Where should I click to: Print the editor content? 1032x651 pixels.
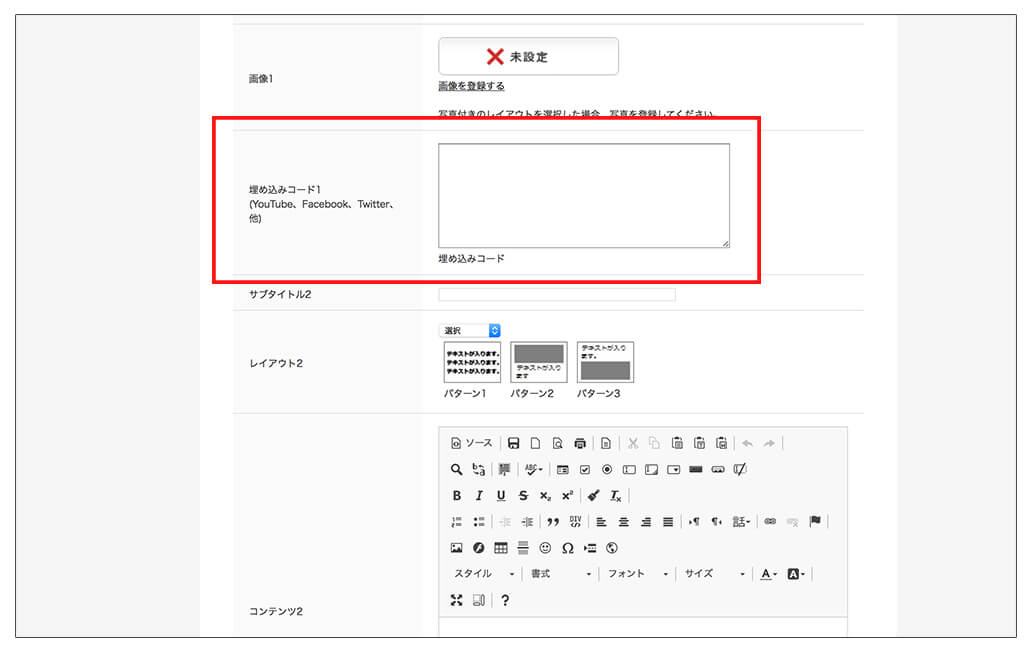pyautogui.click(x=580, y=443)
